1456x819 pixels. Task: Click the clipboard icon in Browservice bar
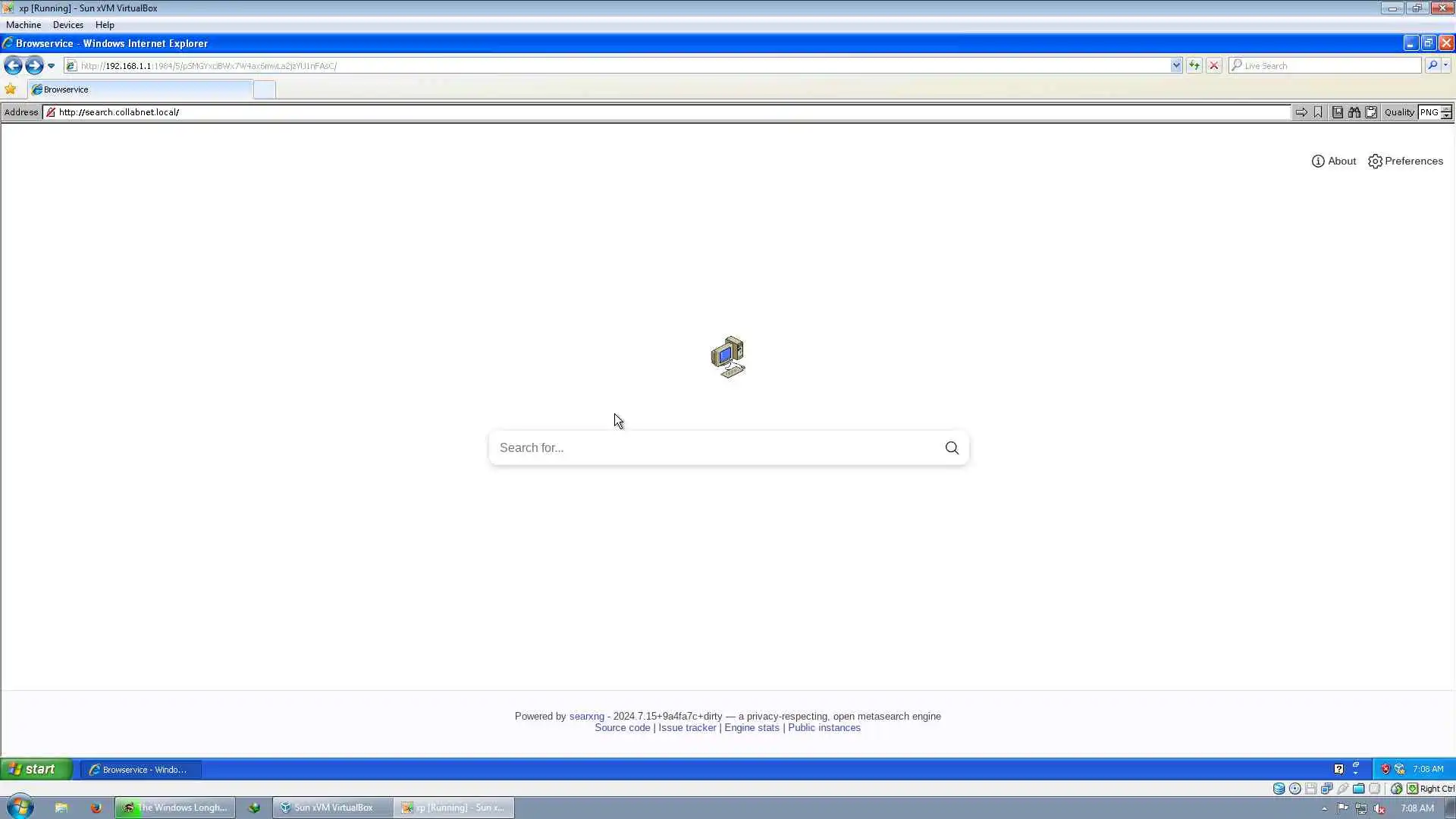click(x=1372, y=112)
